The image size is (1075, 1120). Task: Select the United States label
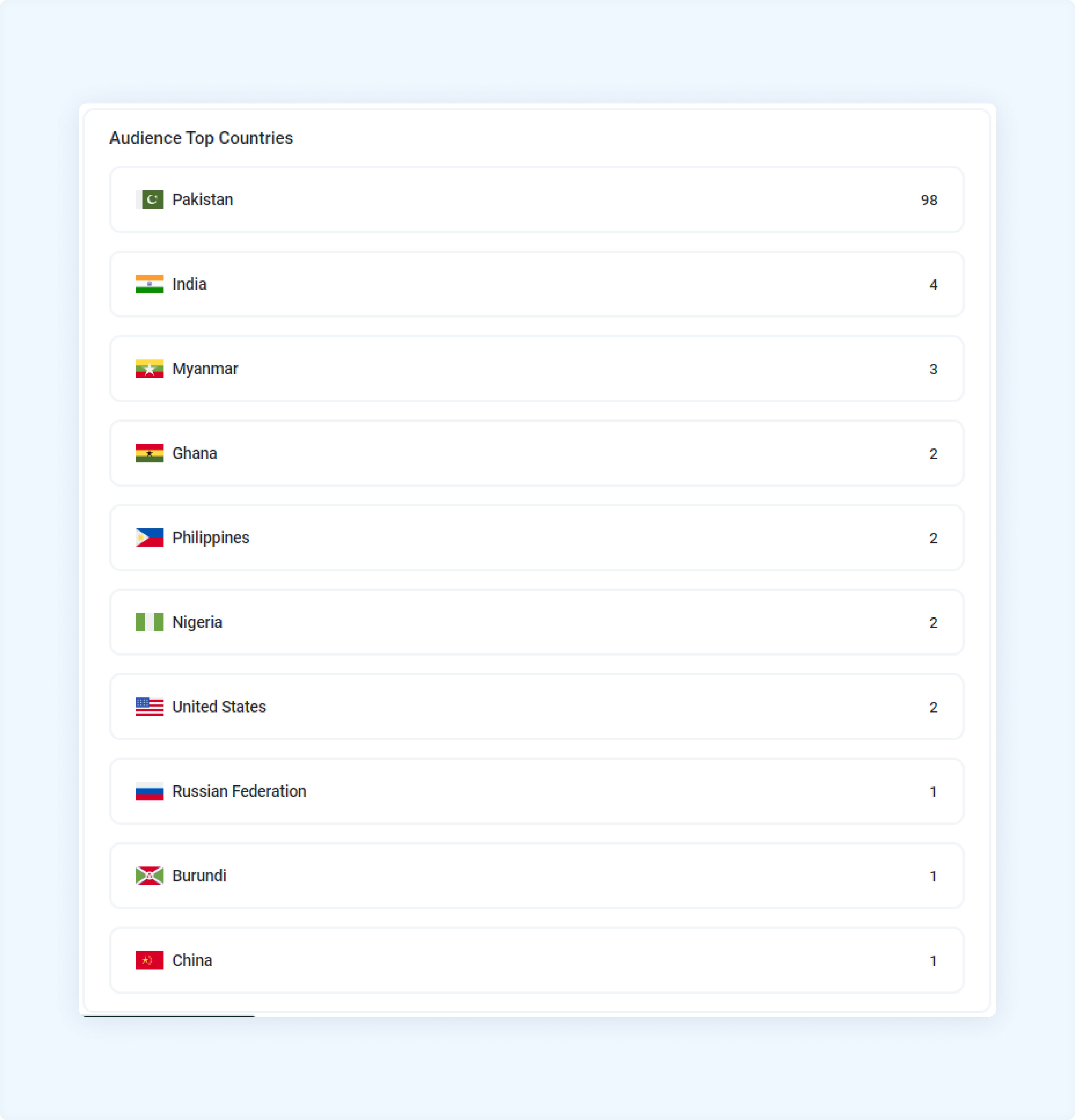click(x=219, y=707)
